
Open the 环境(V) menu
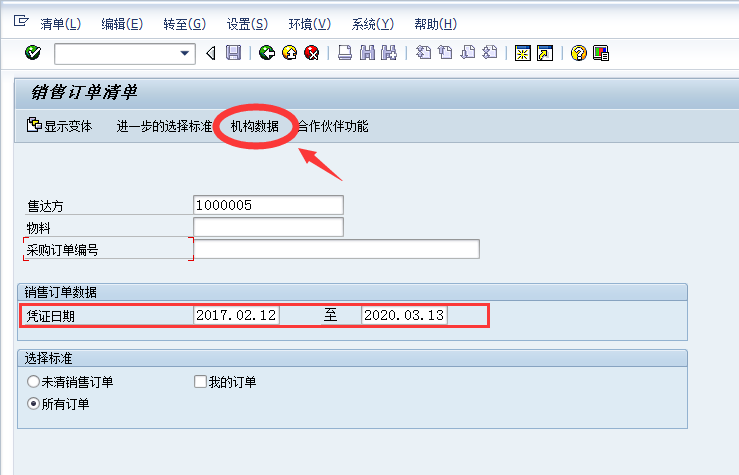(310, 24)
